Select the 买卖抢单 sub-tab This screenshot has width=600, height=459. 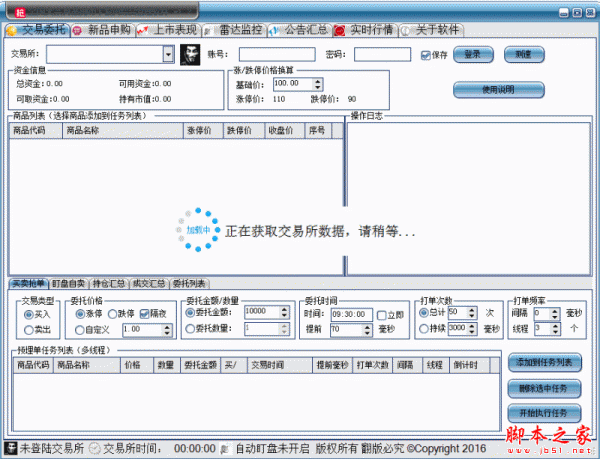coord(28,283)
